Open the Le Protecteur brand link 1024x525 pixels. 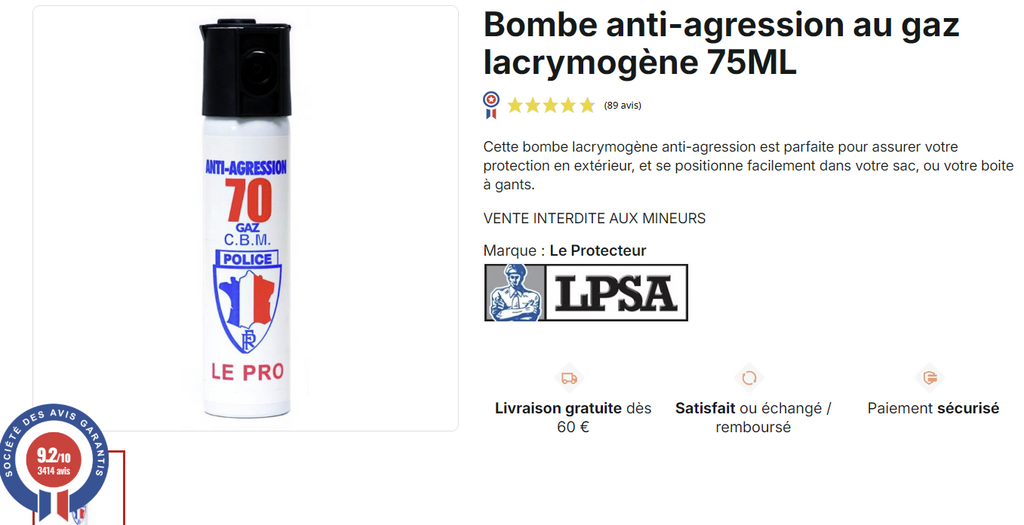[598, 251]
